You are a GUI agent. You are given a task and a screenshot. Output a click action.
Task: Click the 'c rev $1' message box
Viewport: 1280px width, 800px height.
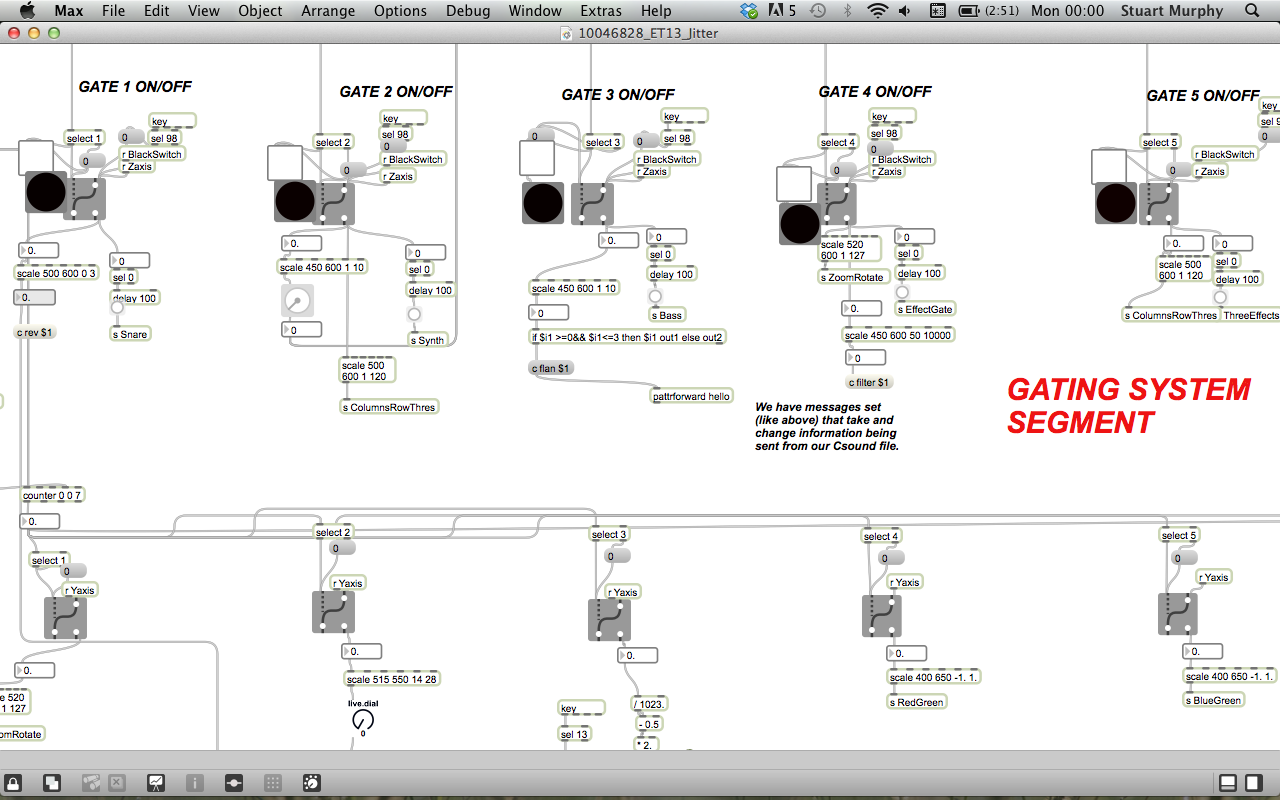(35, 332)
